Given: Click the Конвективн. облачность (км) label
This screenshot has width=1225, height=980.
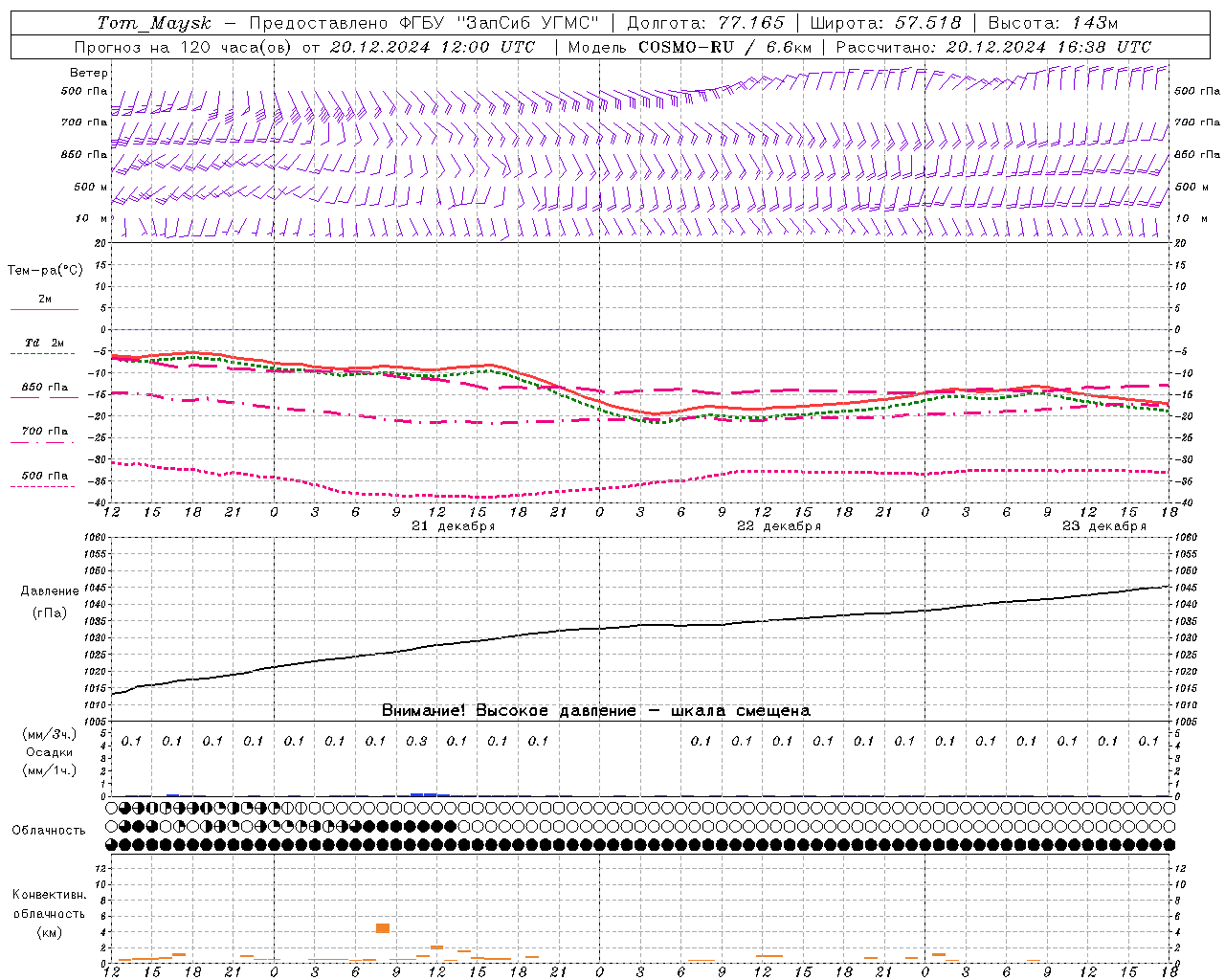Looking at the screenshot, I should [x=49, y=914].
